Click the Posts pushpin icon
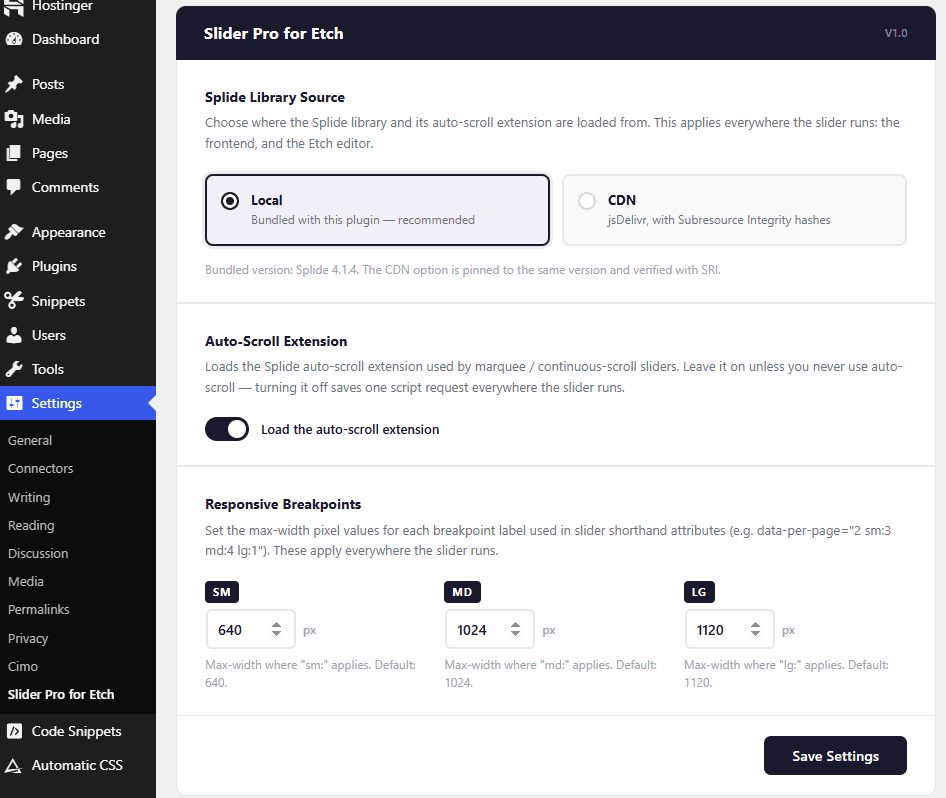 [x=14, y=84]
